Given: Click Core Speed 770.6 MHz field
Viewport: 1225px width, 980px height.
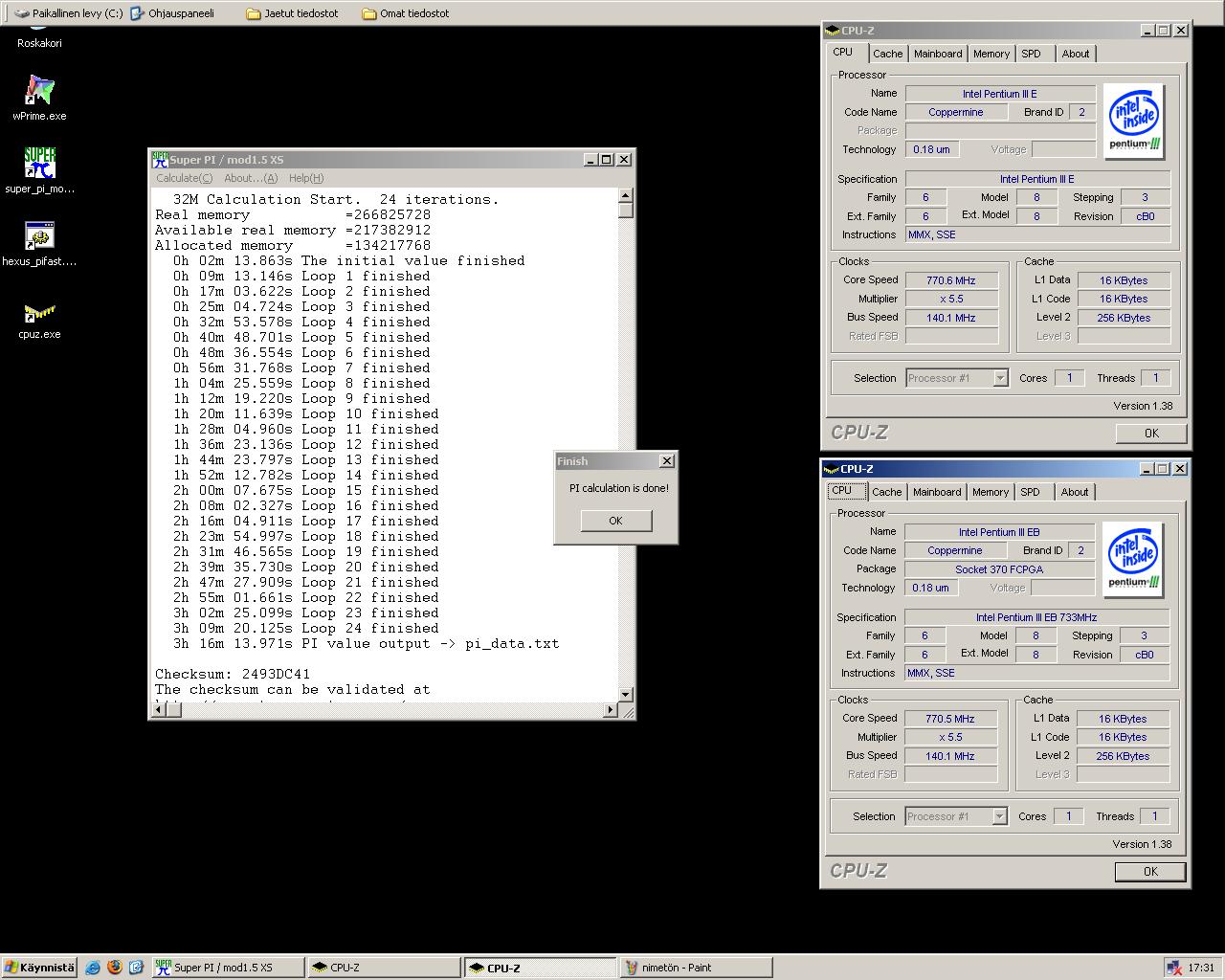Looking at the screenshot, I should tap(951, 280).
